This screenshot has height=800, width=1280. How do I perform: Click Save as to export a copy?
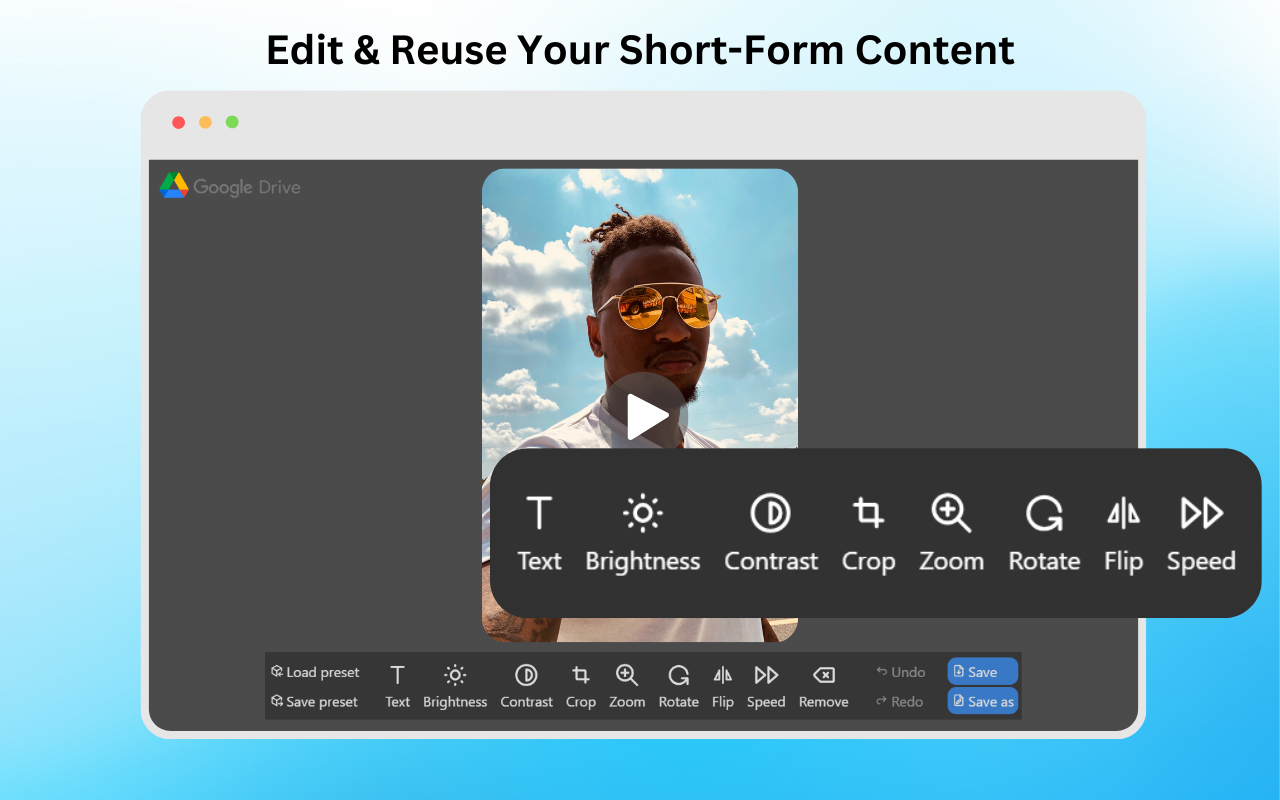click(982, 701)
